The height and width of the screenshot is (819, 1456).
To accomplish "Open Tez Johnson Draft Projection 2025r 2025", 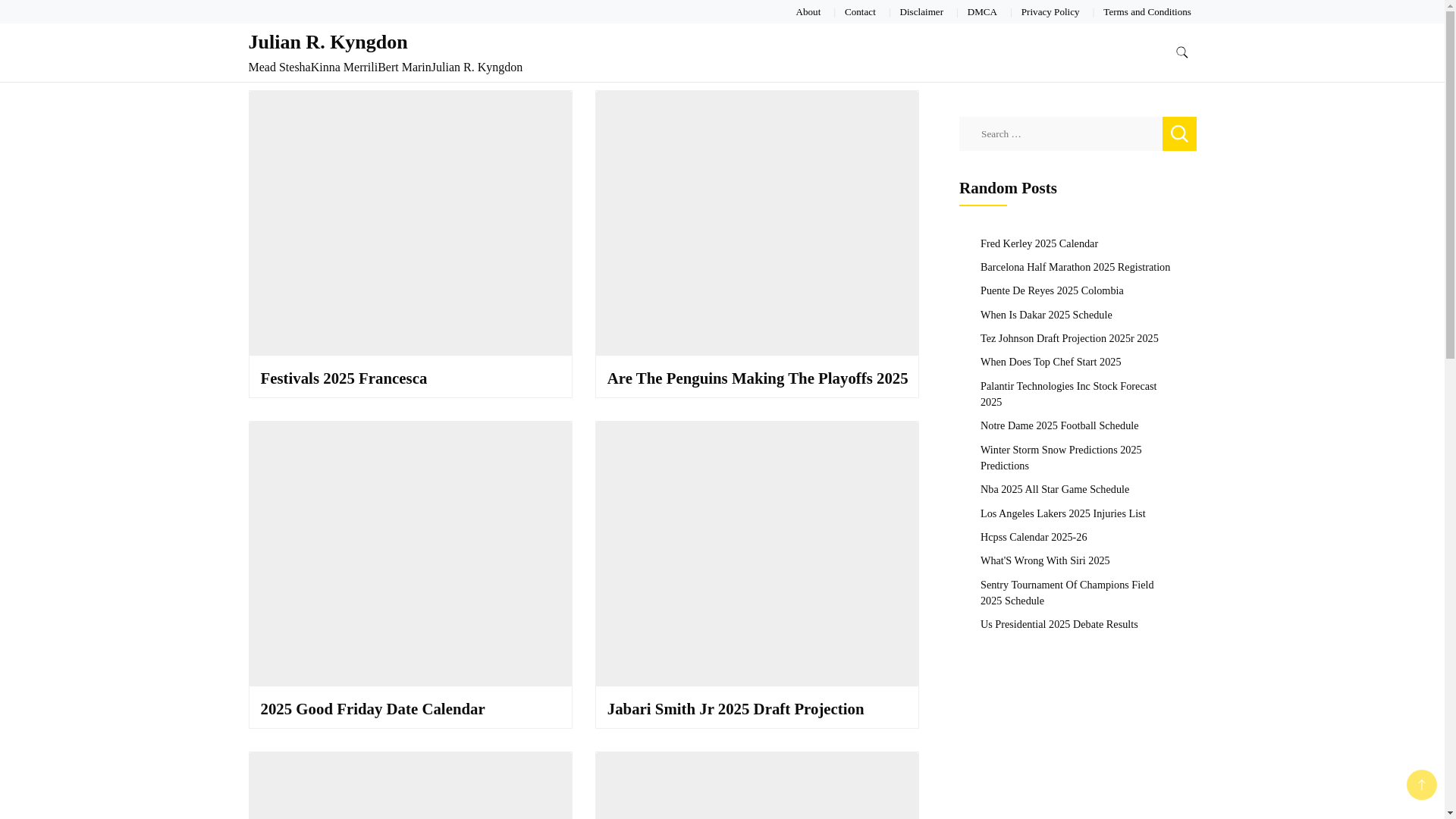I will (x=1068, y=338).
